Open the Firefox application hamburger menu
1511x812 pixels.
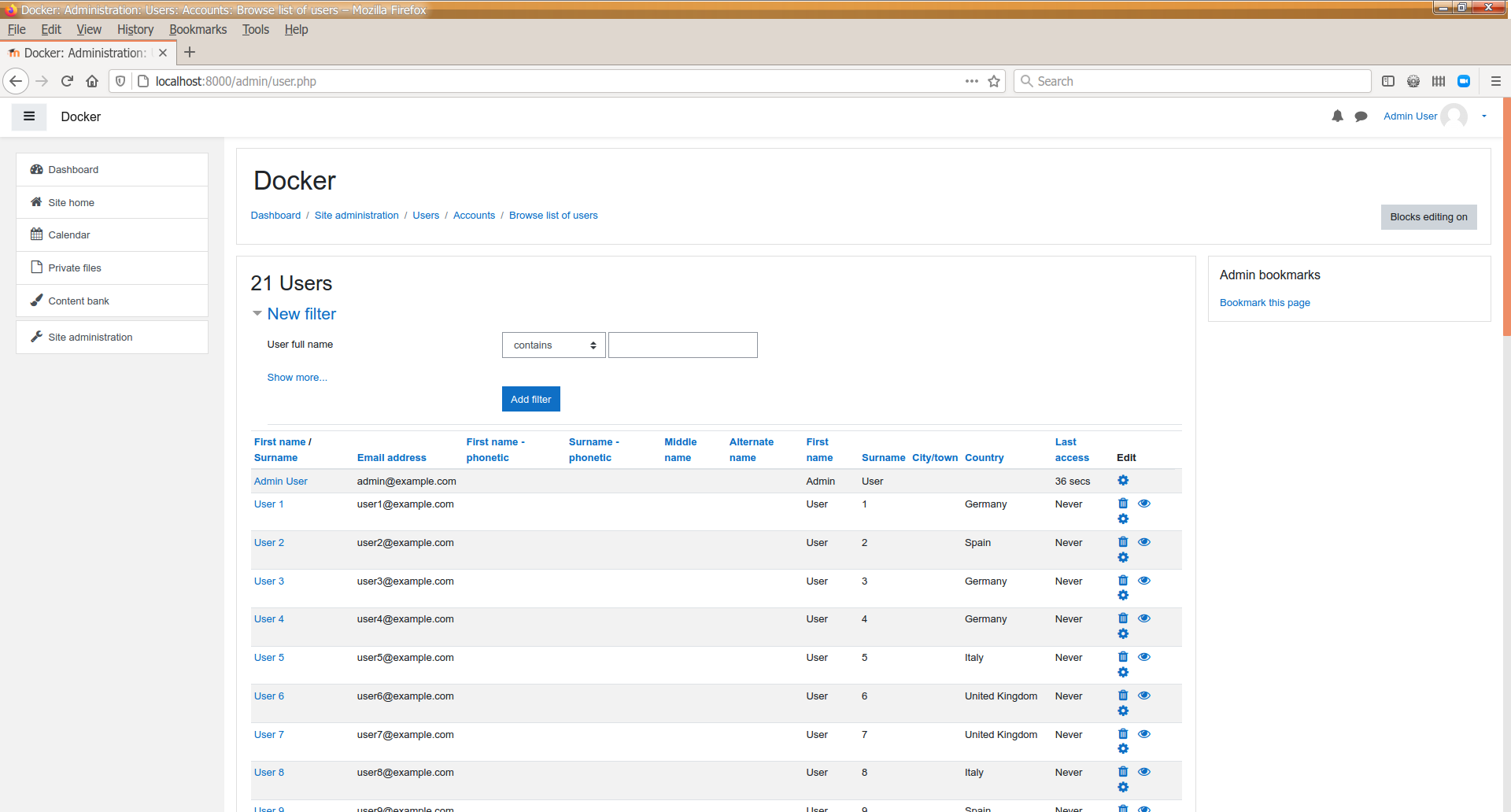point(1496,81)
